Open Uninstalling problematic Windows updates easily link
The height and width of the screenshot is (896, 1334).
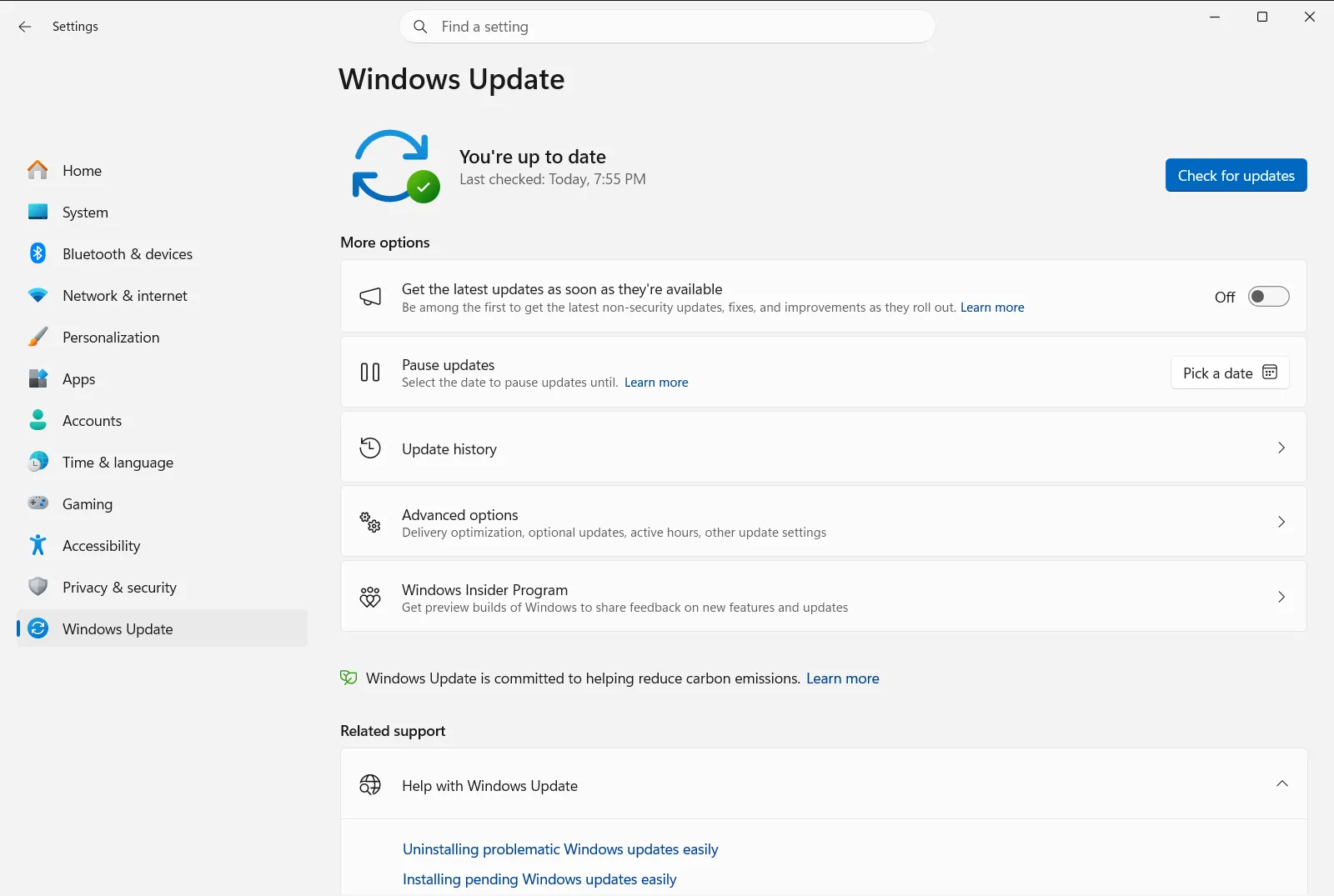pyautogui.click(x=560, y=849)
